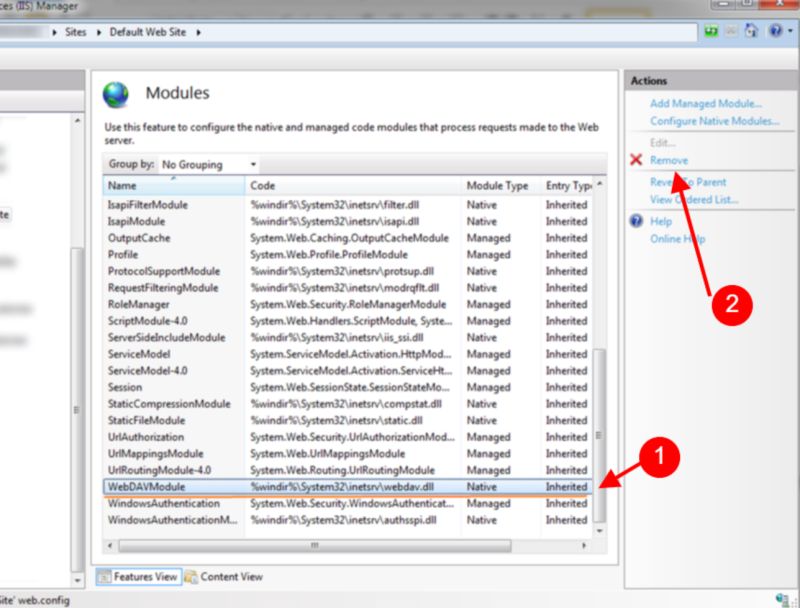Screen dimensions: 800x608
Task: Click the Help icon in the Actions pane
Action: pyautogui.click(x=637, y=220)
